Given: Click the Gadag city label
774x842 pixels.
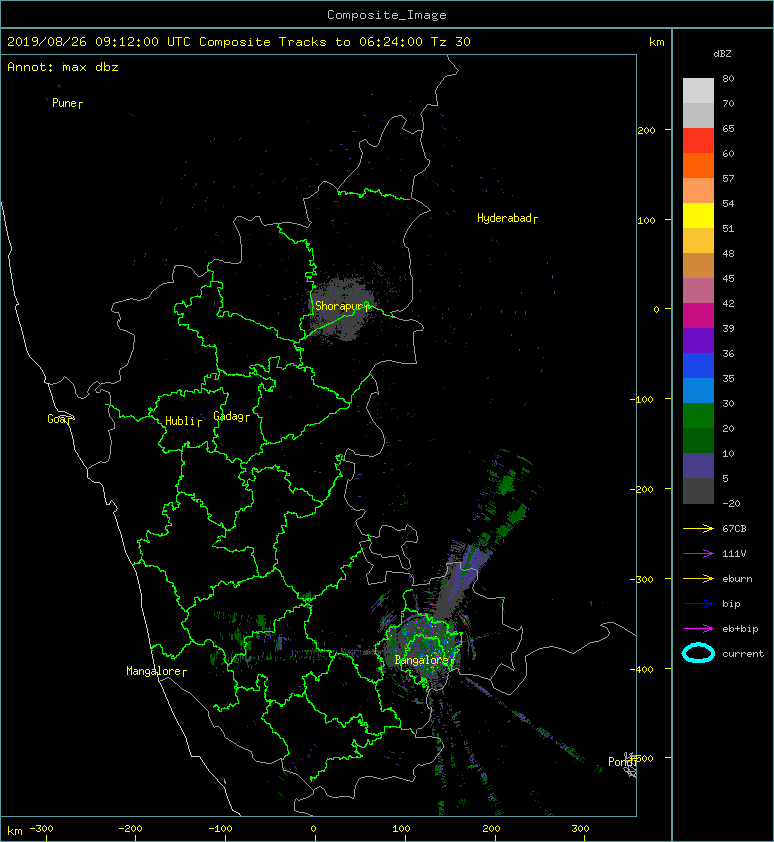Looking at the screenshot, I should [229, 416].
